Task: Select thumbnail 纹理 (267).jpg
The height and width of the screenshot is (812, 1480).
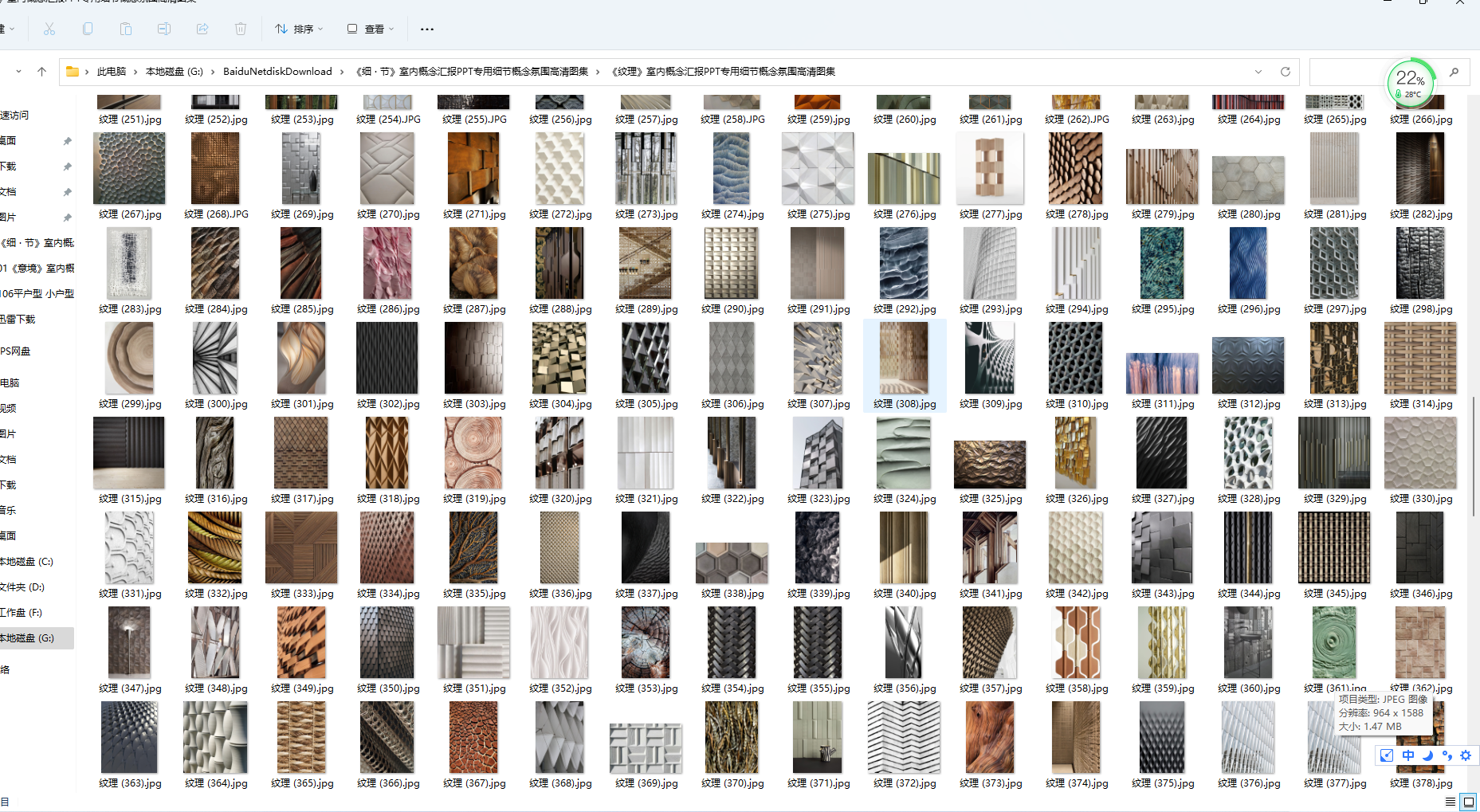Action: coord(129,168)
